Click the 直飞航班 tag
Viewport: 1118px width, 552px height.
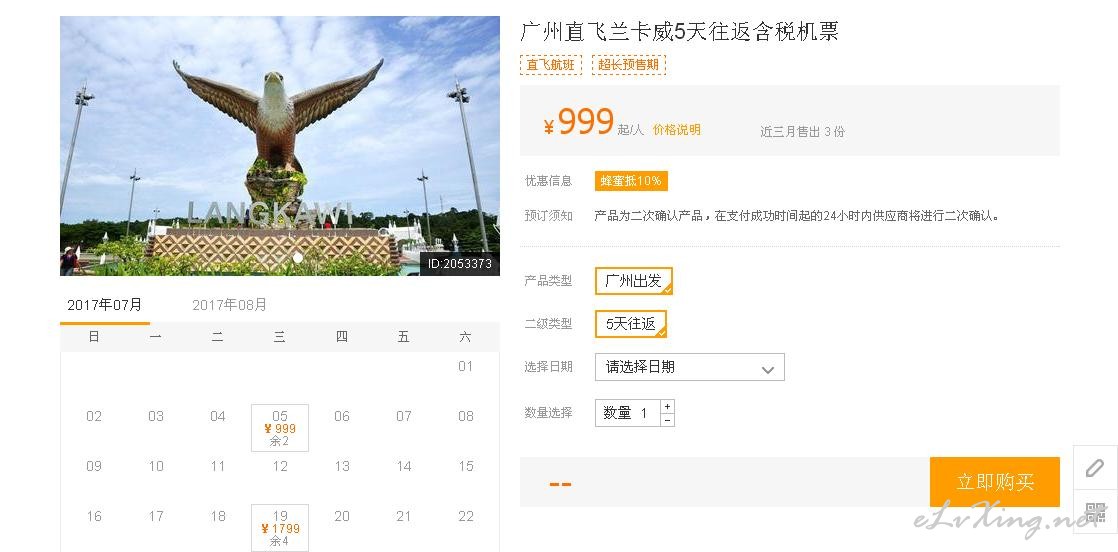pos(550,65)
